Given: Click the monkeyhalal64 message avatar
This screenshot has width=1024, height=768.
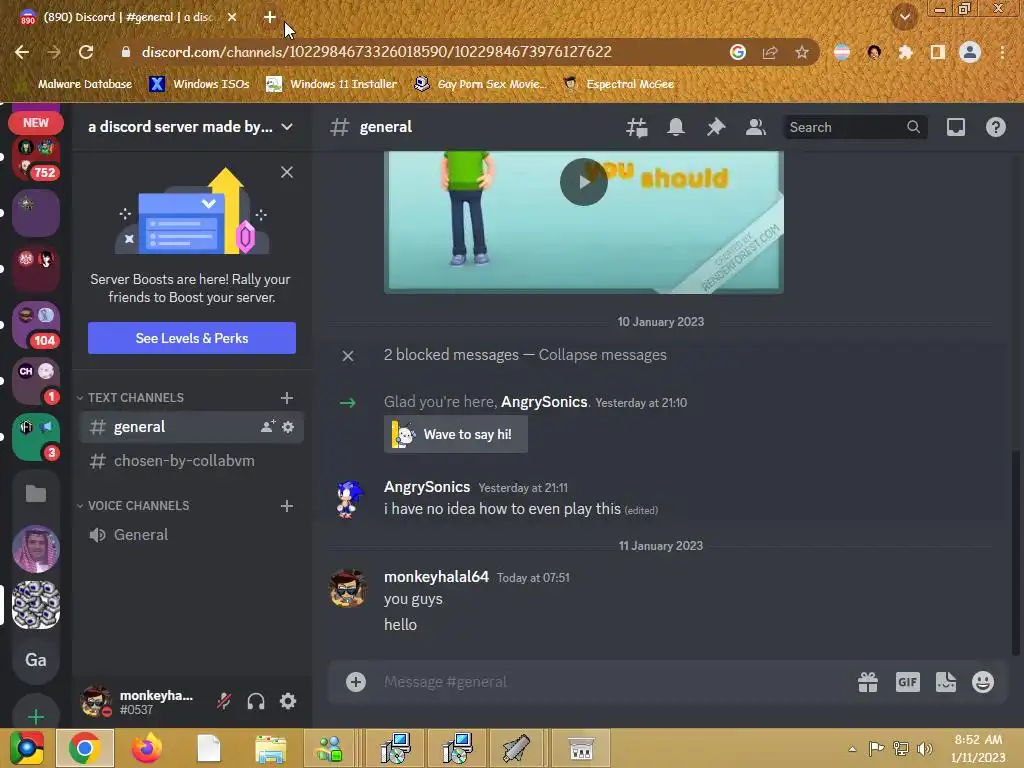Looking at the screenshot, I should (347, 588).
